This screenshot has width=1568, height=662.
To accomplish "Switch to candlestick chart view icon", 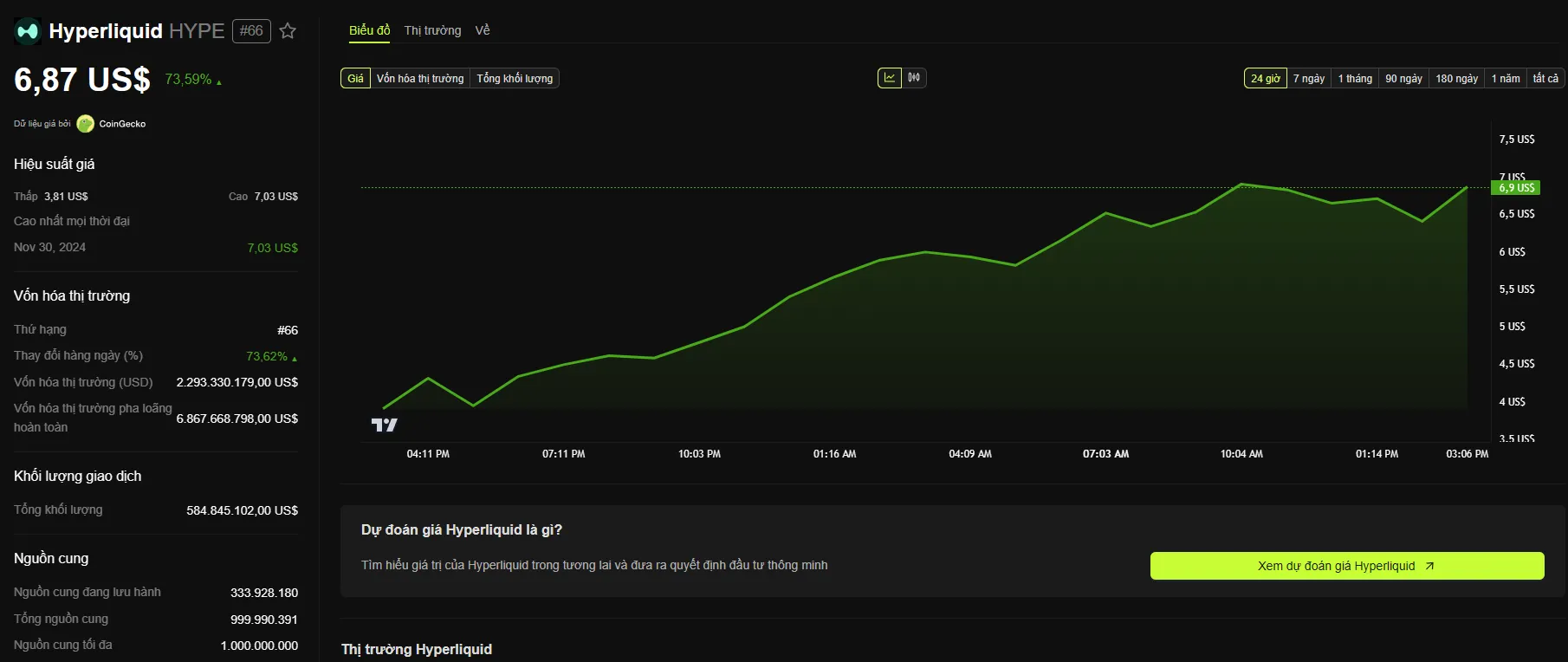I will pos(914,78).
